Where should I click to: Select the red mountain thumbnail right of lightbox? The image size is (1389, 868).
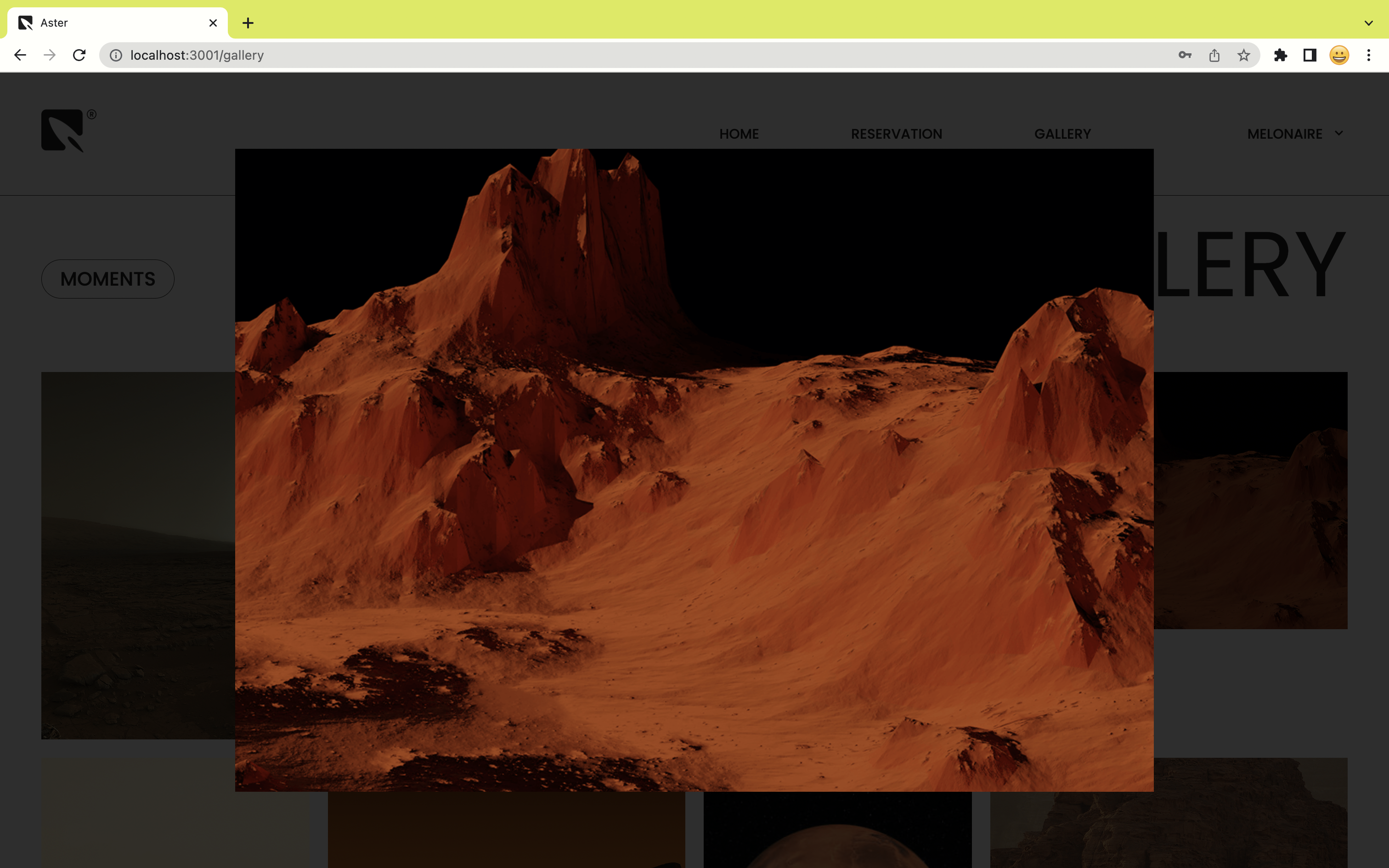(1250, 501)
